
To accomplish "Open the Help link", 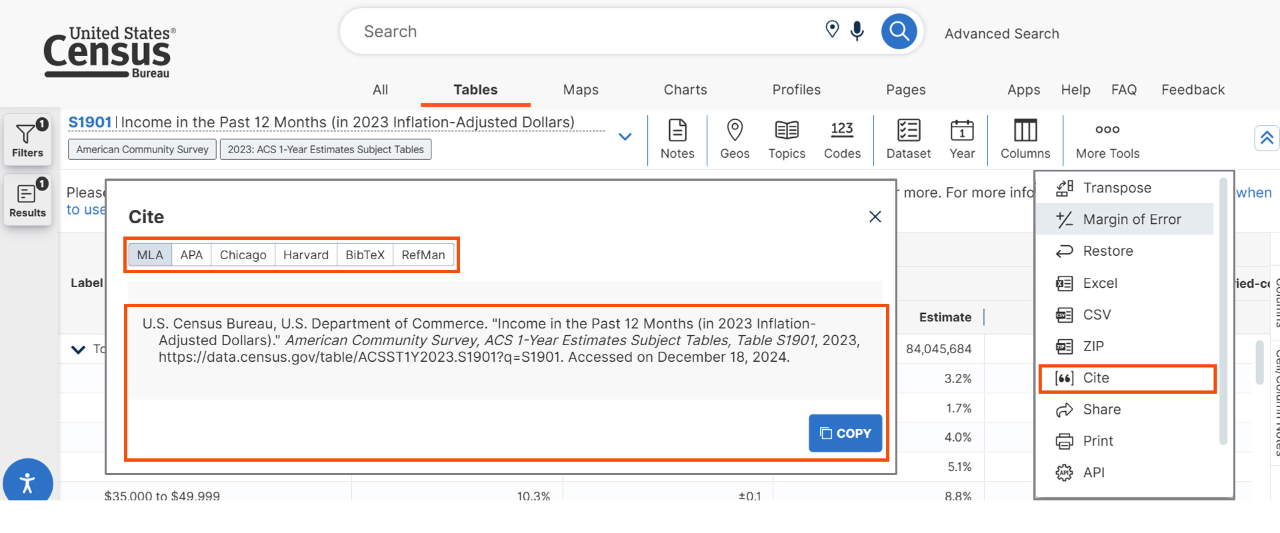I will (1076, 89).
